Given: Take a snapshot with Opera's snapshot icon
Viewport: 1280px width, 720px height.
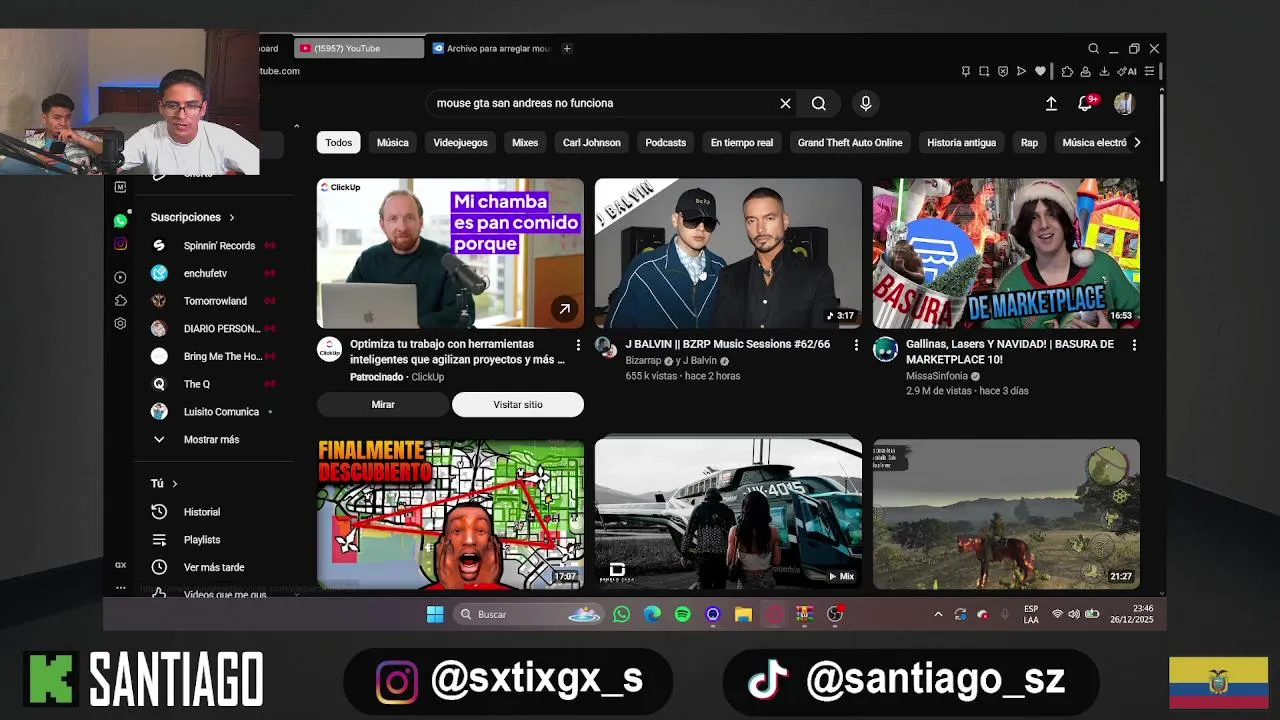Looking at the screenshot, I should 984,71.
